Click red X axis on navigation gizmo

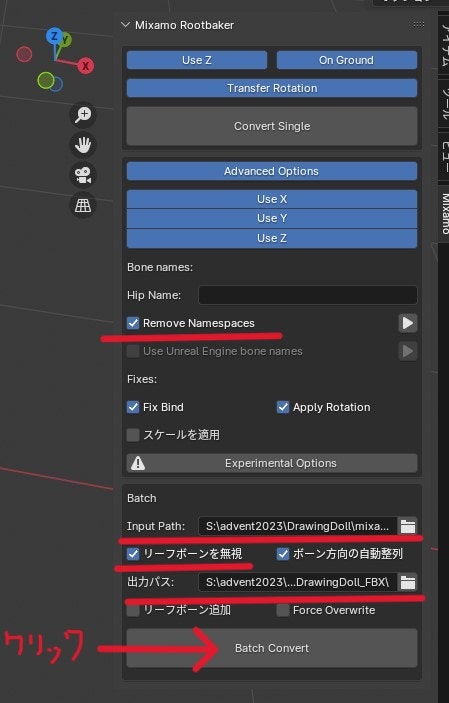(x=85, y=66)
